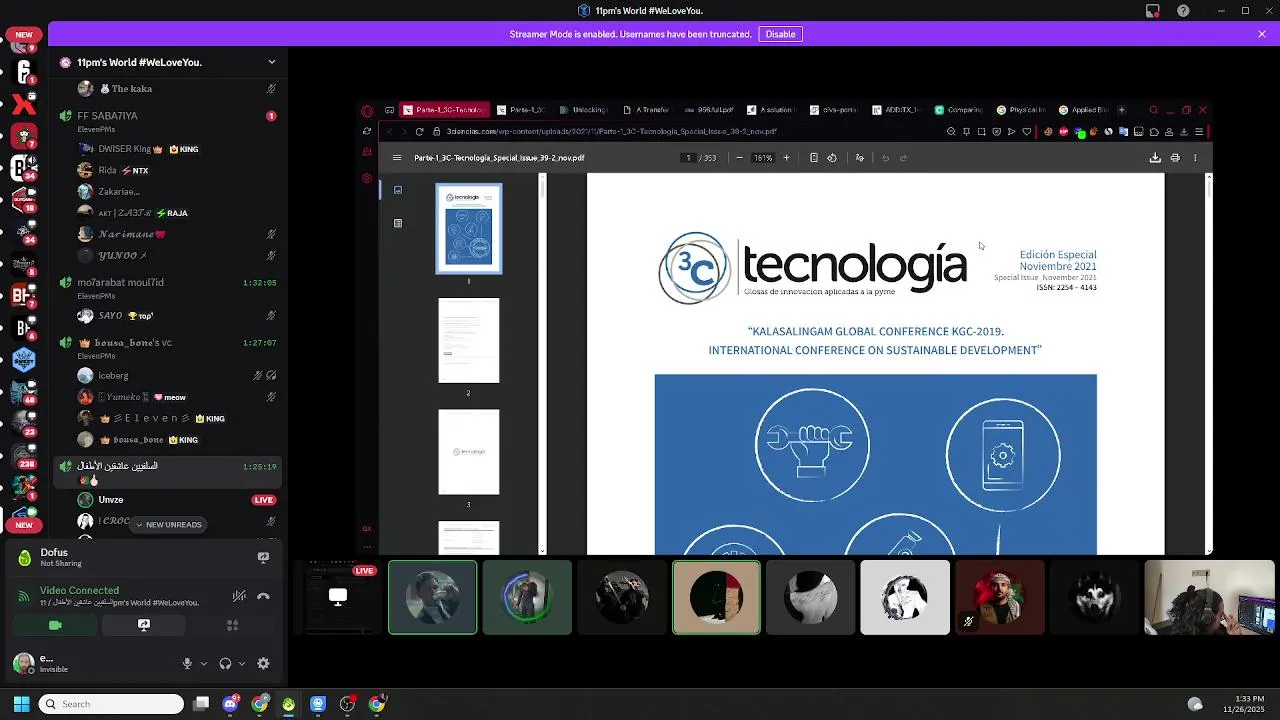Toggle noise suppression in the voice panel
Image resolution: width=1280 pixels, height=720 pixels.
pyautogui.click(x=239, y=596)
